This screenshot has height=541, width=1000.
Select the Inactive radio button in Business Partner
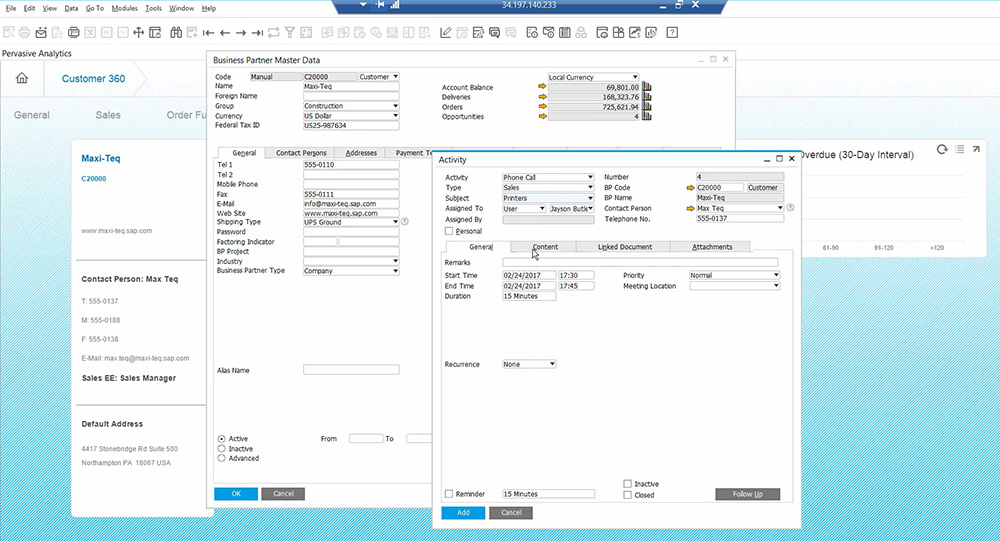pos(221,448)
